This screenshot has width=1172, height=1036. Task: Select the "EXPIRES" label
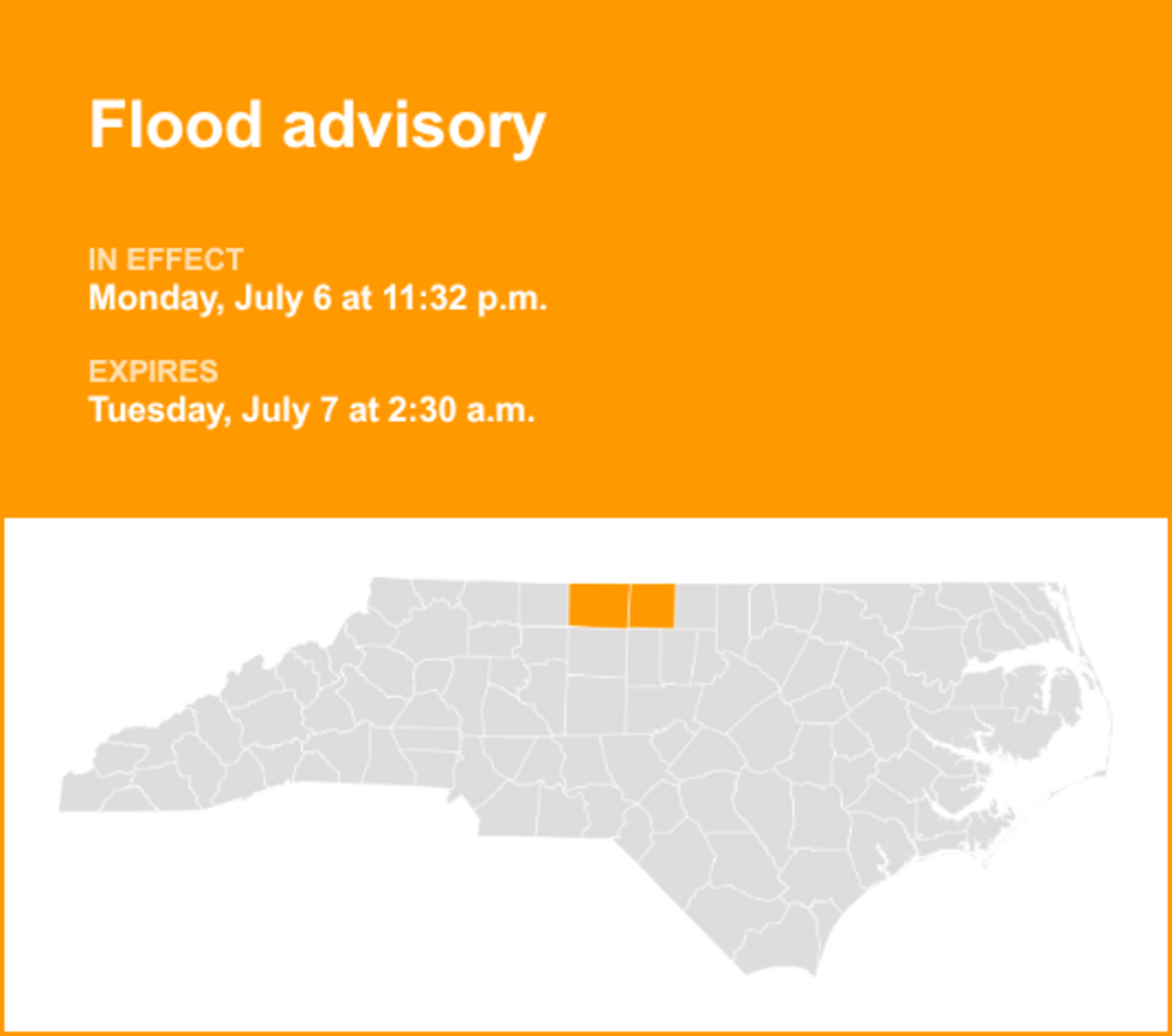point(153,371)
